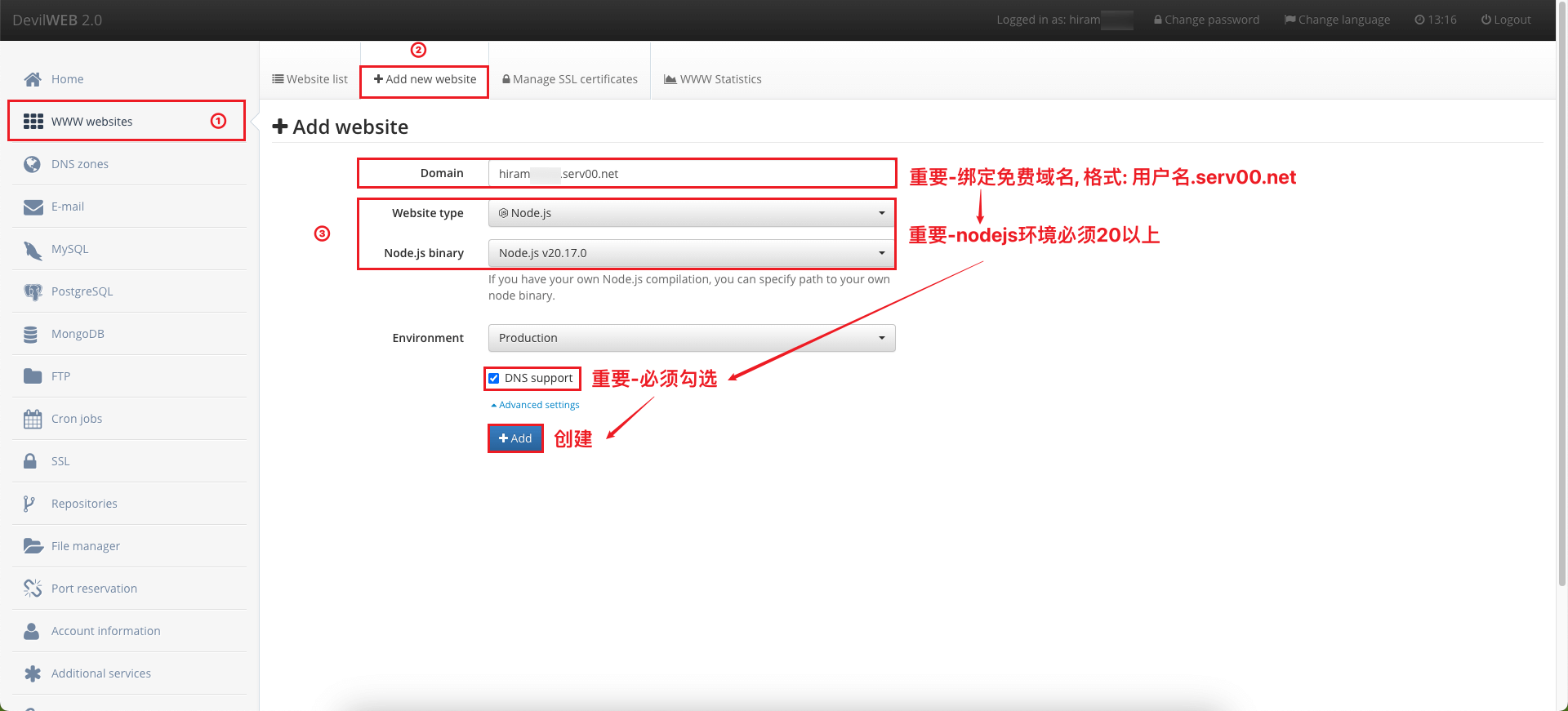Click the DNS zones globe icon

(x=33, y=164)
